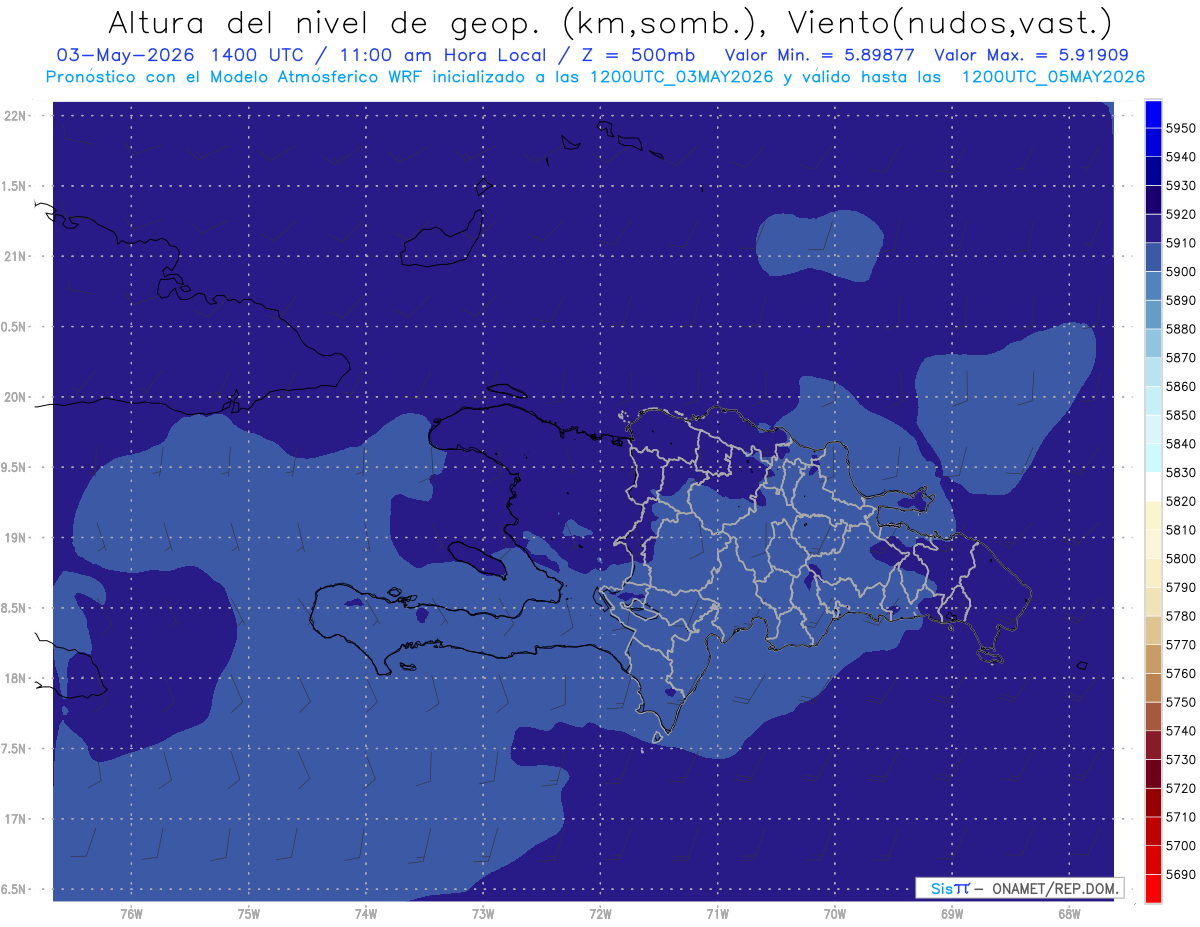Click the SisTT ONAMET/REP.DOM. credit box
Screen dimensions: 1200x927
point(1019,888)
